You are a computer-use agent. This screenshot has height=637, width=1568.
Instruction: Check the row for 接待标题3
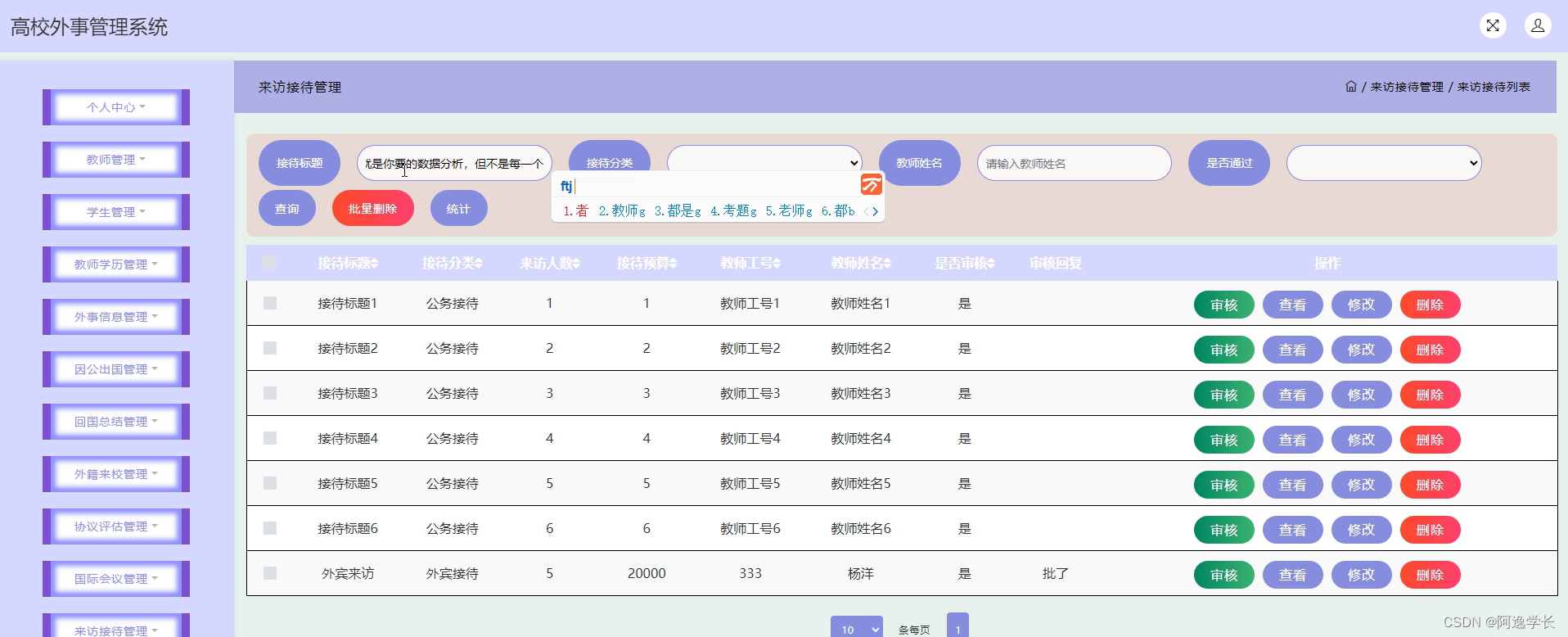pos(270,393)
